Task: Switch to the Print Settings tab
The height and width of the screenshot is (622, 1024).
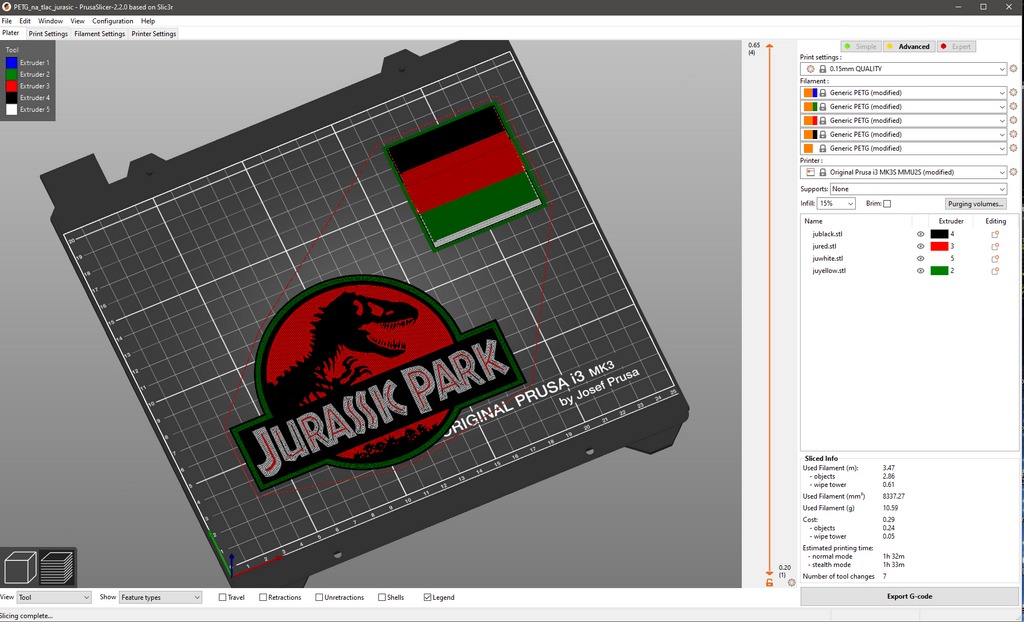Action: (48, 33)
